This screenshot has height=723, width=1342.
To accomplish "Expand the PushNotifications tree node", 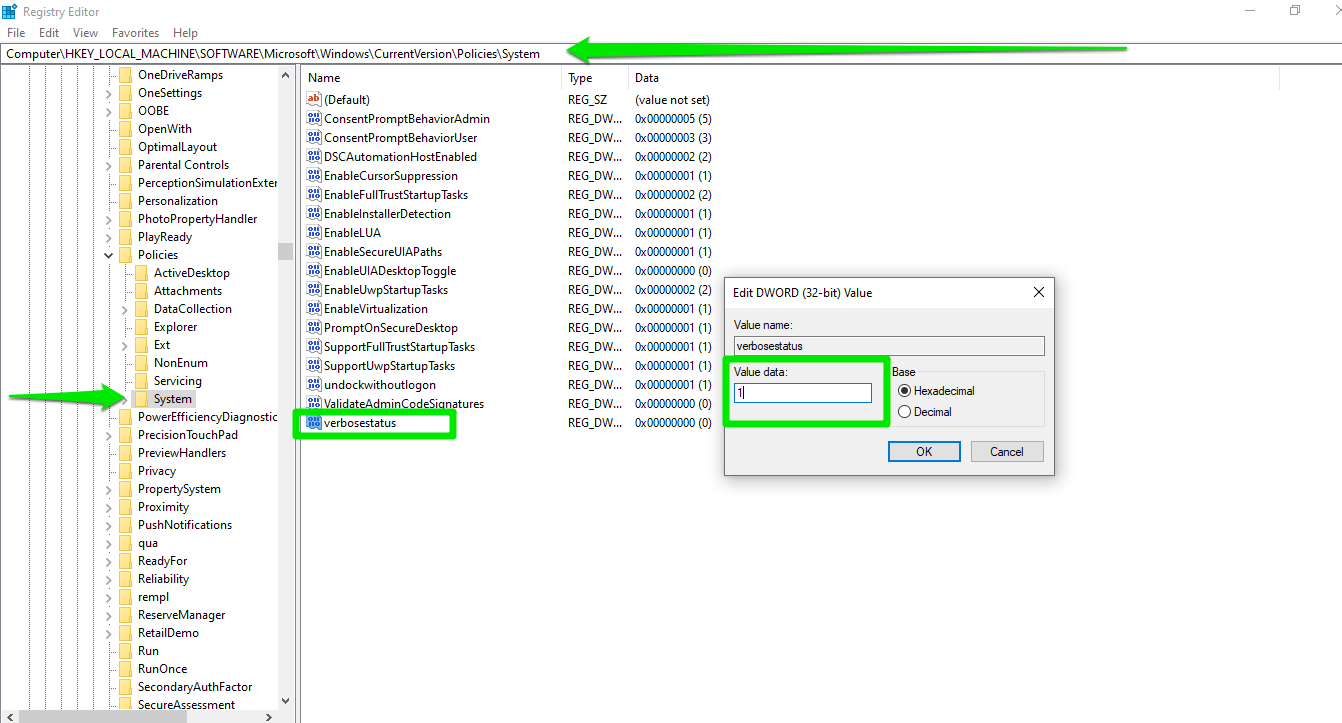I will click(x=109, y=525).
